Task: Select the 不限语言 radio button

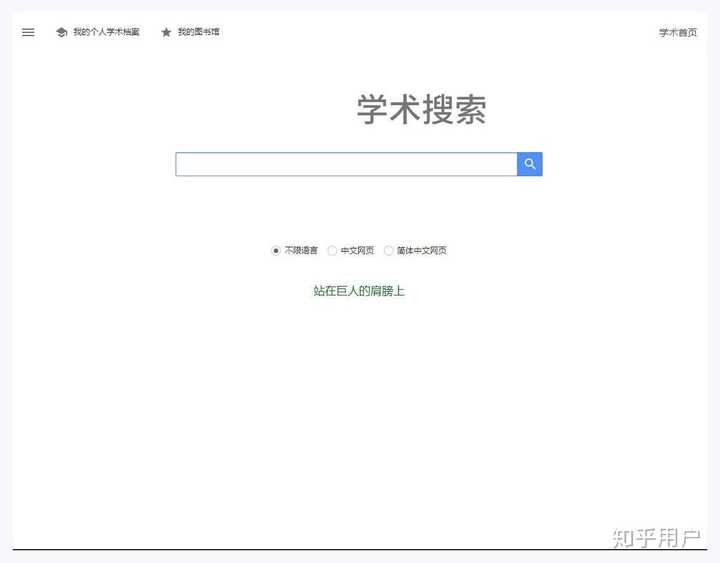Action: pos(276,250)
